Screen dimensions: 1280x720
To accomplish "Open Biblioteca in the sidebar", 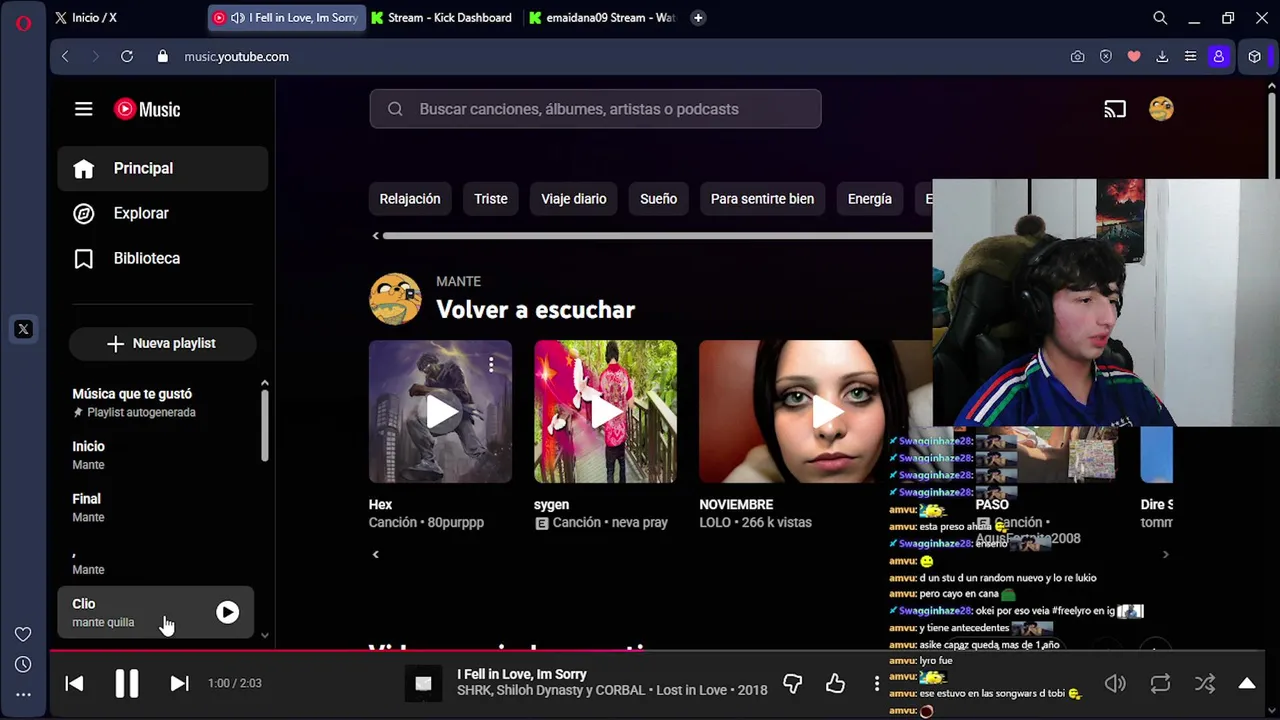I will click(162, 258).
